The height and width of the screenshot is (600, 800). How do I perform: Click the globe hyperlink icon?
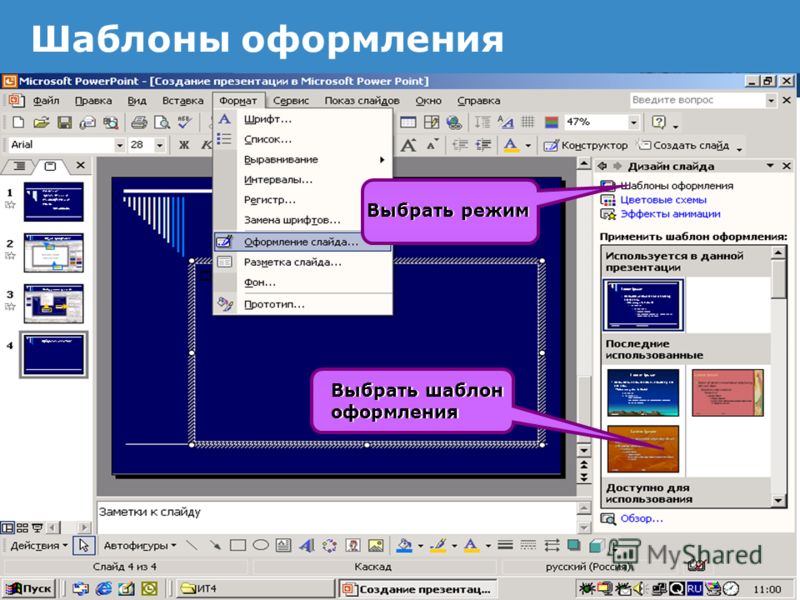pos(454,122)
